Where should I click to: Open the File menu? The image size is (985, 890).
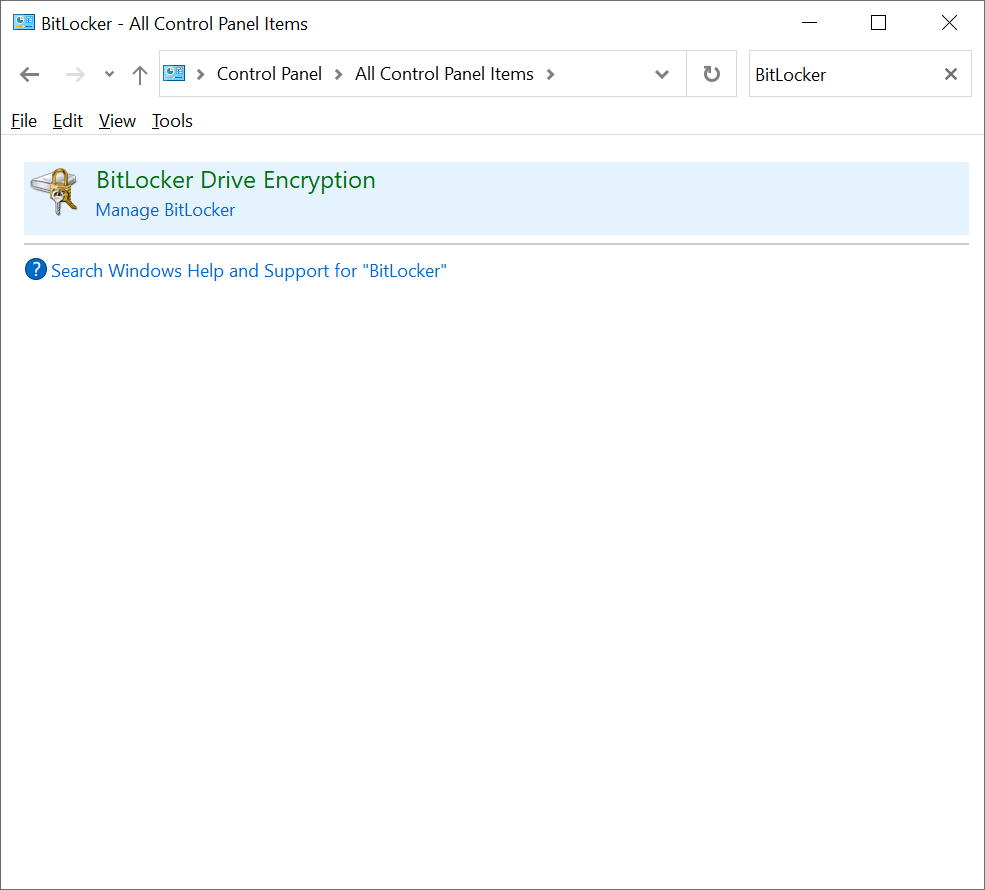coord(24,121)
